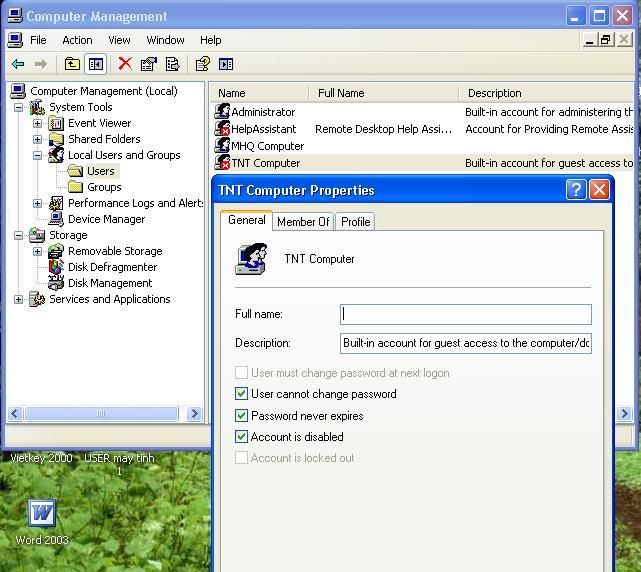The height and width of the screenshot is (572, 641).
Task: Toggle the Show/Hide Console Tree icon
Action: (96, 64)
